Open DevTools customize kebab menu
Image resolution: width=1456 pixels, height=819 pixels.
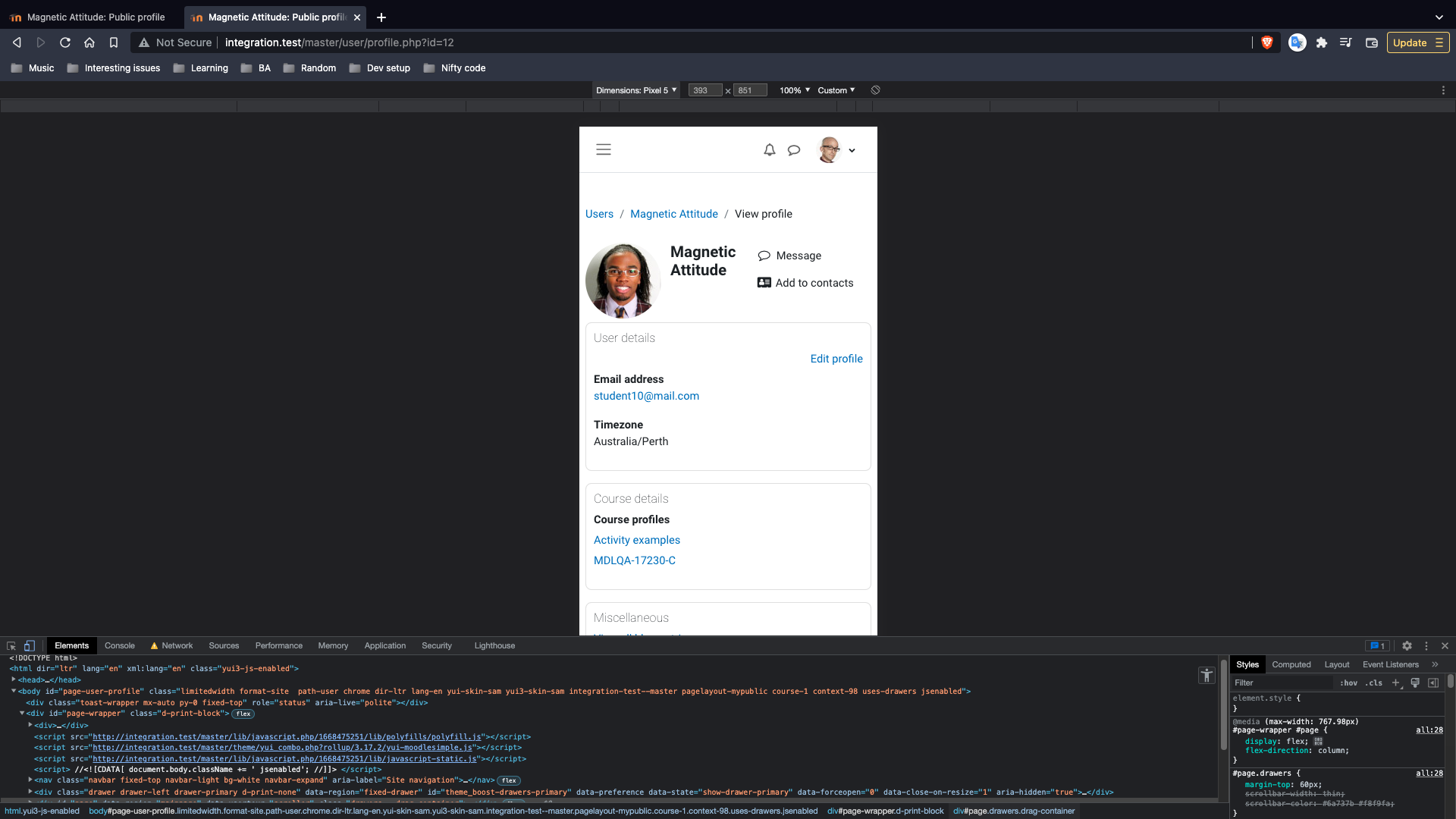(1426, 646)
